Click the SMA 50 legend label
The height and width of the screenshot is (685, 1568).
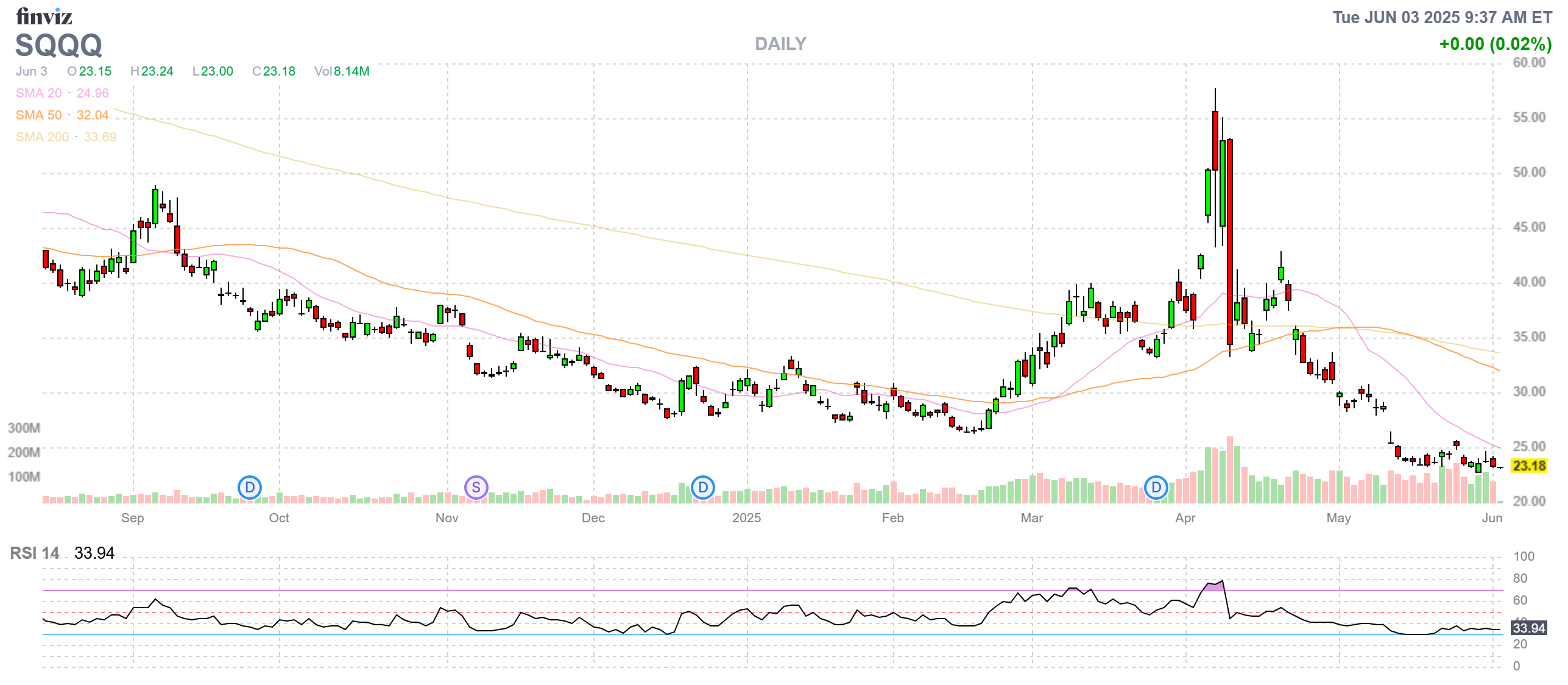pos(39,115)
